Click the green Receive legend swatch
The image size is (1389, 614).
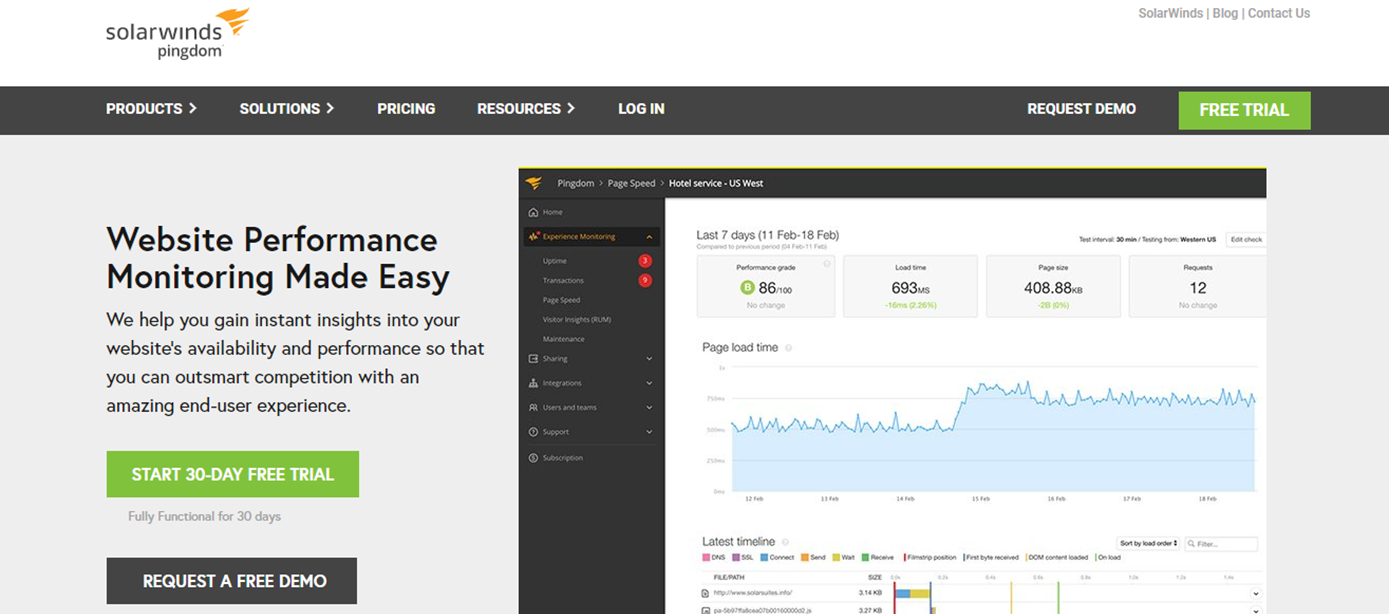click(x=864, y=557)
